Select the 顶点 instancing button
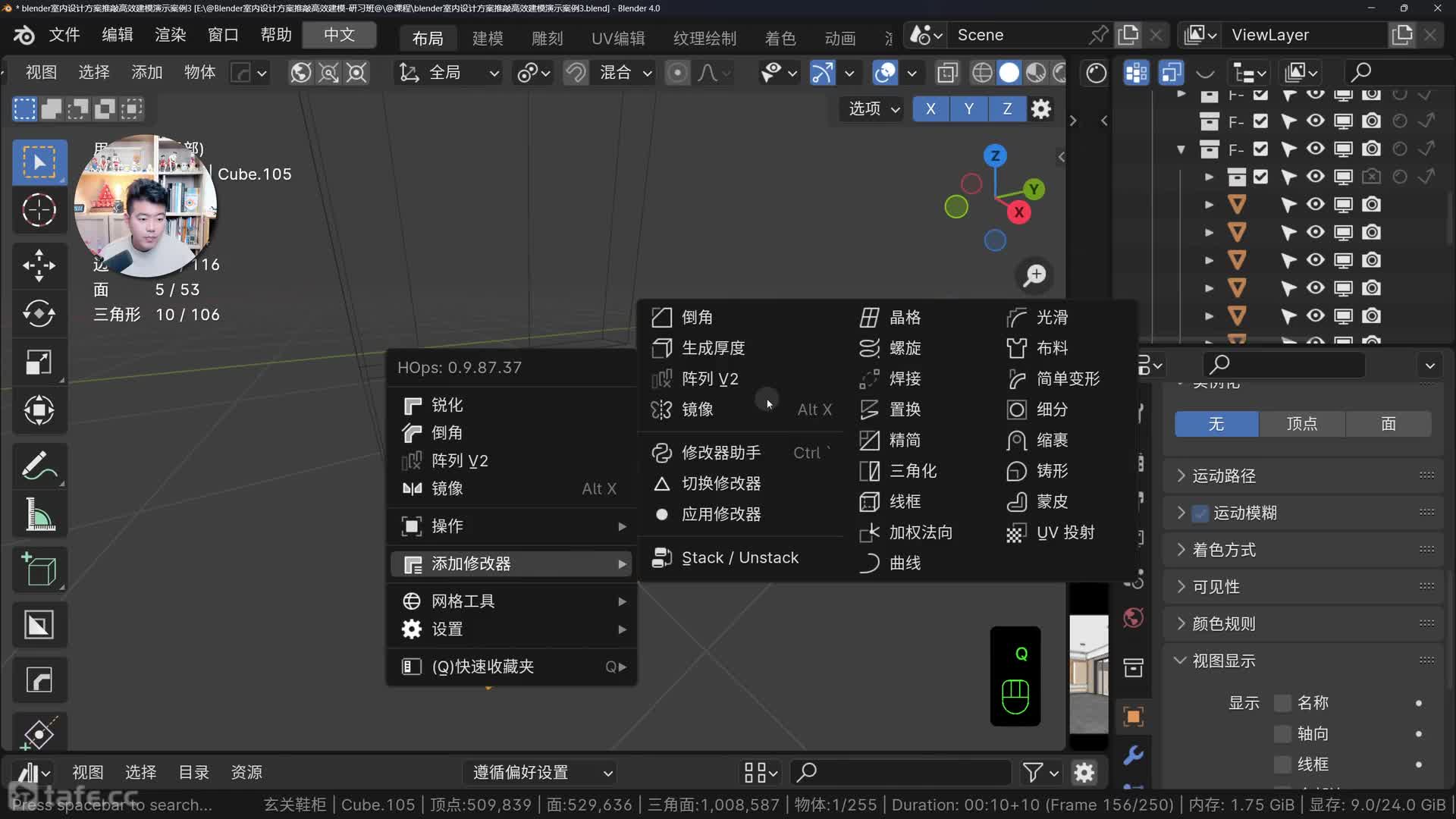Screen dimensions: 1456x819 tap(1301, 424)
